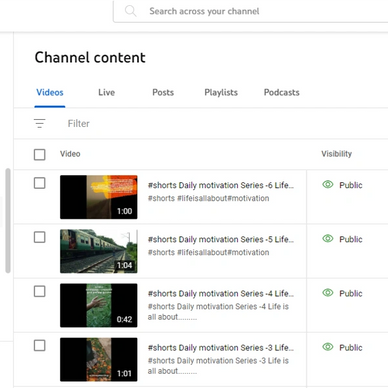Open train thumbnail of 1:04 video
The image size is (388, 388).
[x=99, y=251]
